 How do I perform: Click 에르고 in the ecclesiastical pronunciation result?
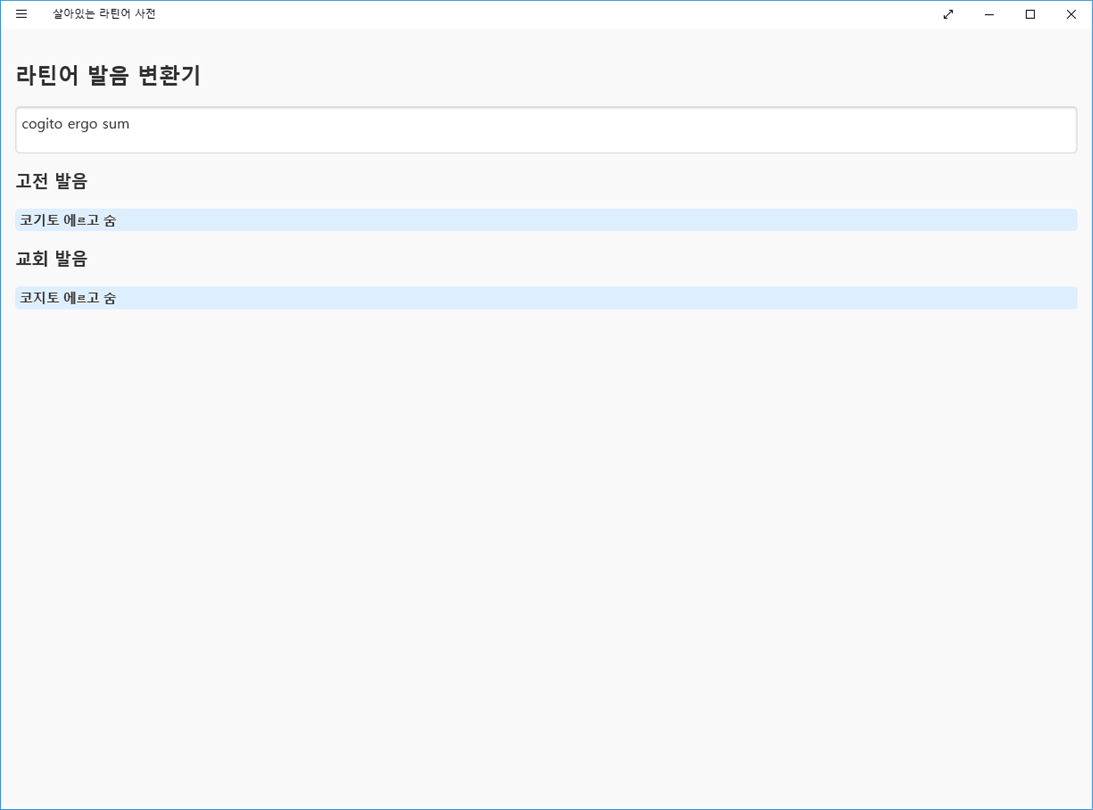81,298
